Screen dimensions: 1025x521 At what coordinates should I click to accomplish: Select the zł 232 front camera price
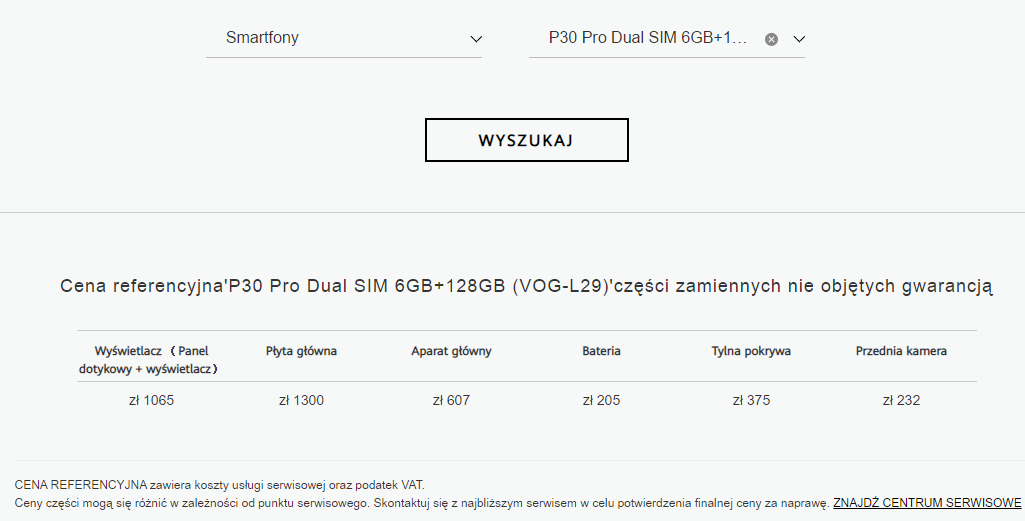click(901, 400)
